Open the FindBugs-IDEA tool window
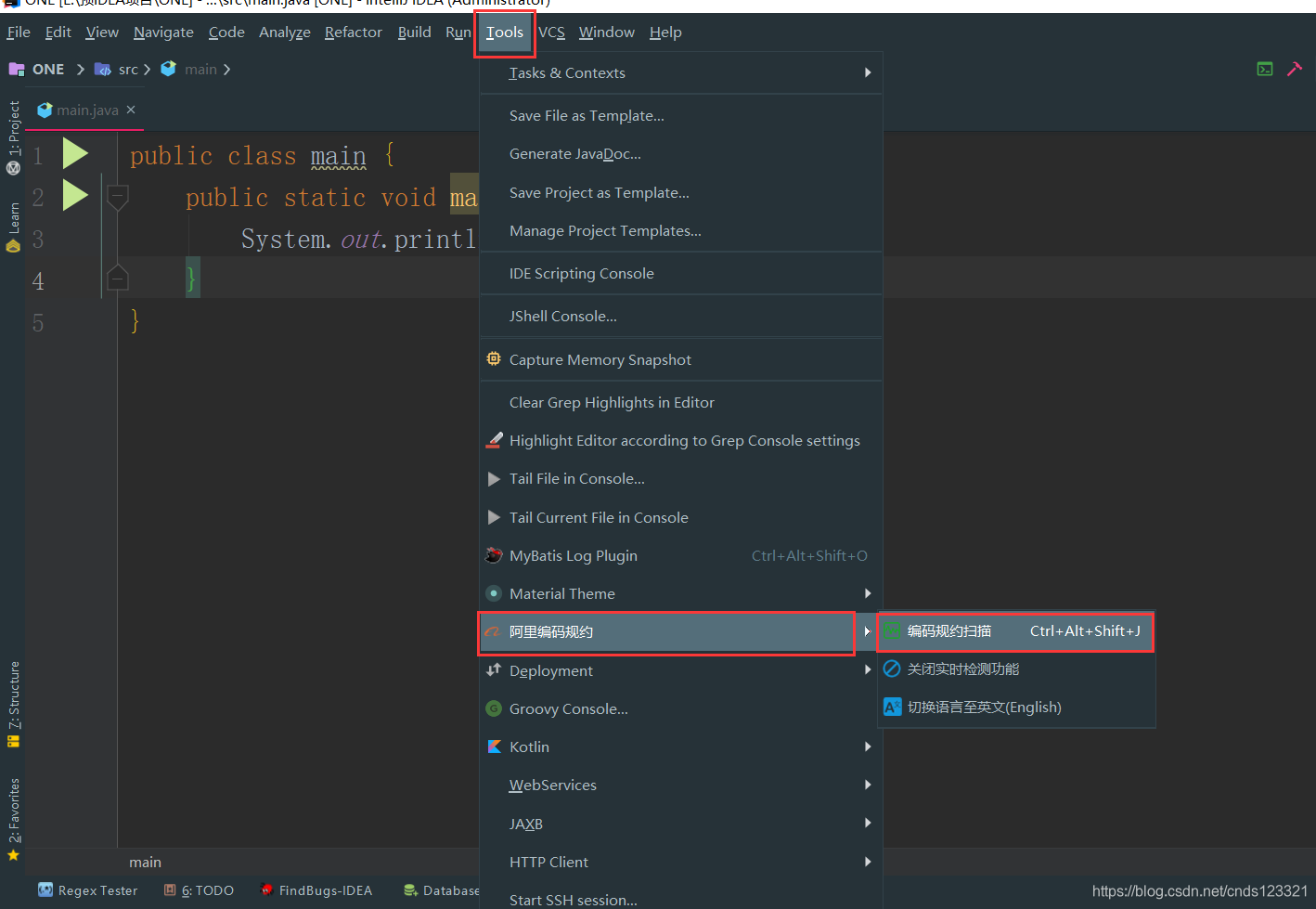The height and width of the screenshot is (909, 1316). [316, 890]
